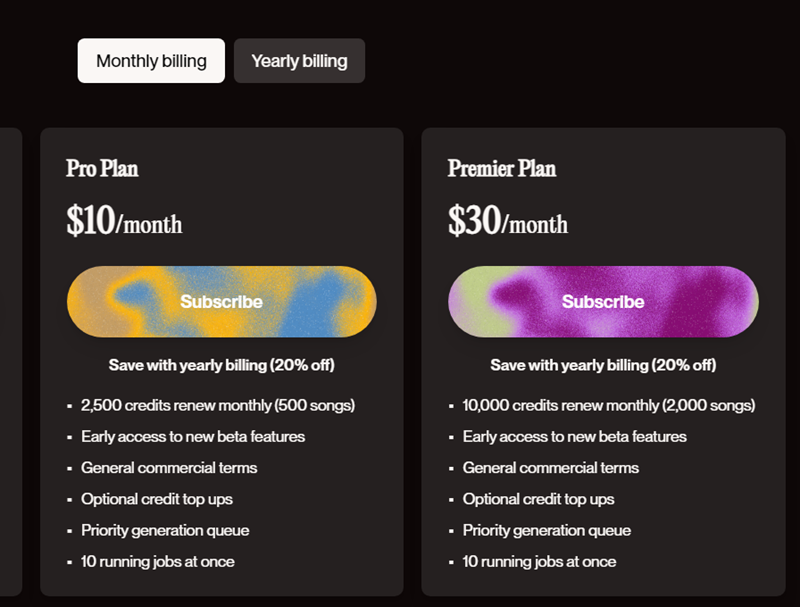Click Optional credit top ups in Premier Plan
The height and width of the screenshot is (607, 800).
coord(539,499)
